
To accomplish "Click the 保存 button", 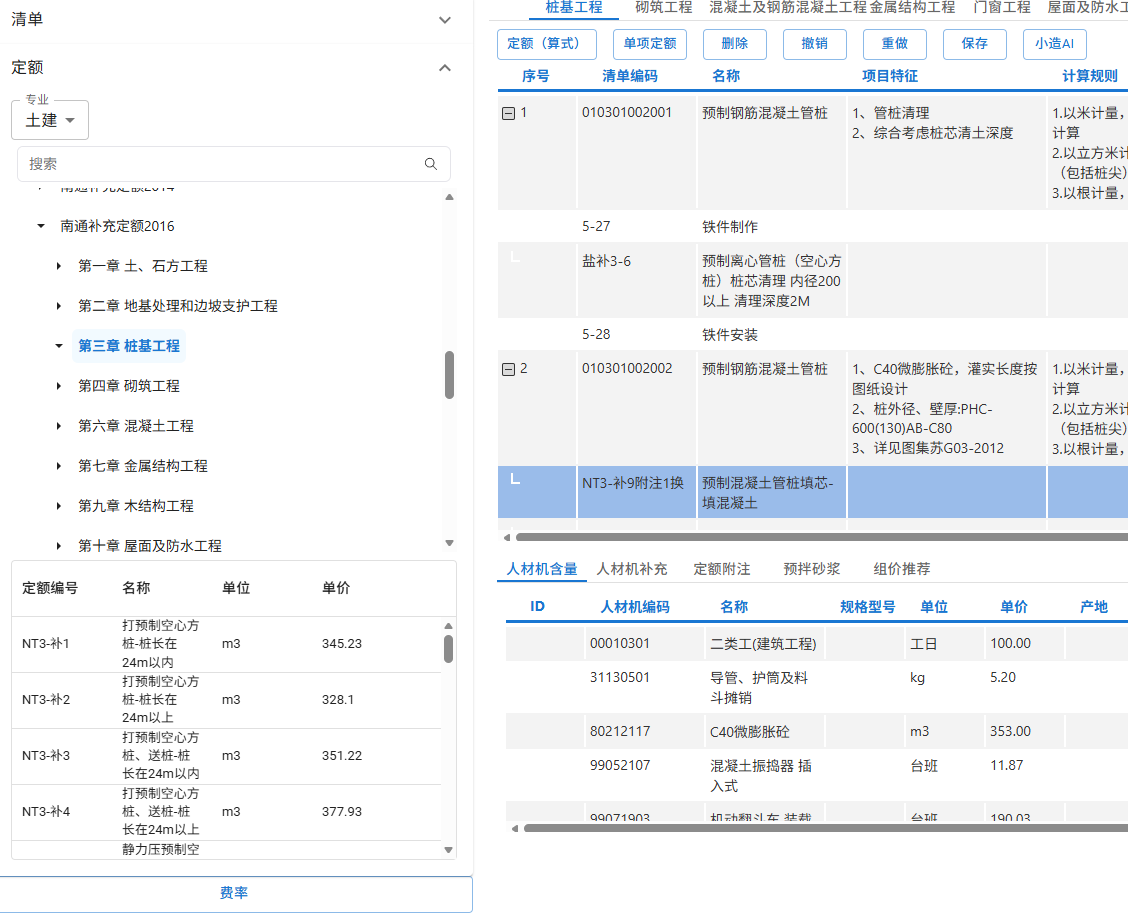I will coord(974,44).
